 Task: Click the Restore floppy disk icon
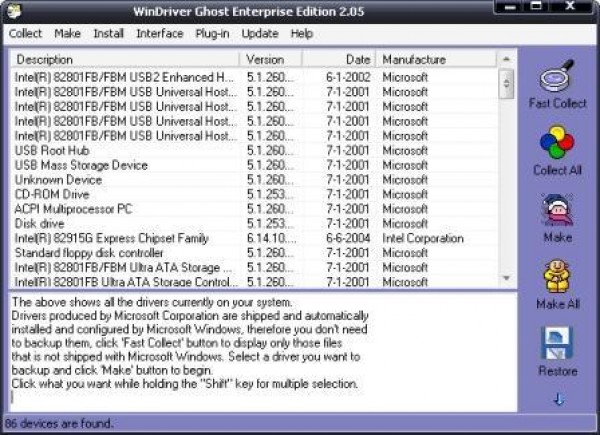pyautogui.click(x=557, y=343)
